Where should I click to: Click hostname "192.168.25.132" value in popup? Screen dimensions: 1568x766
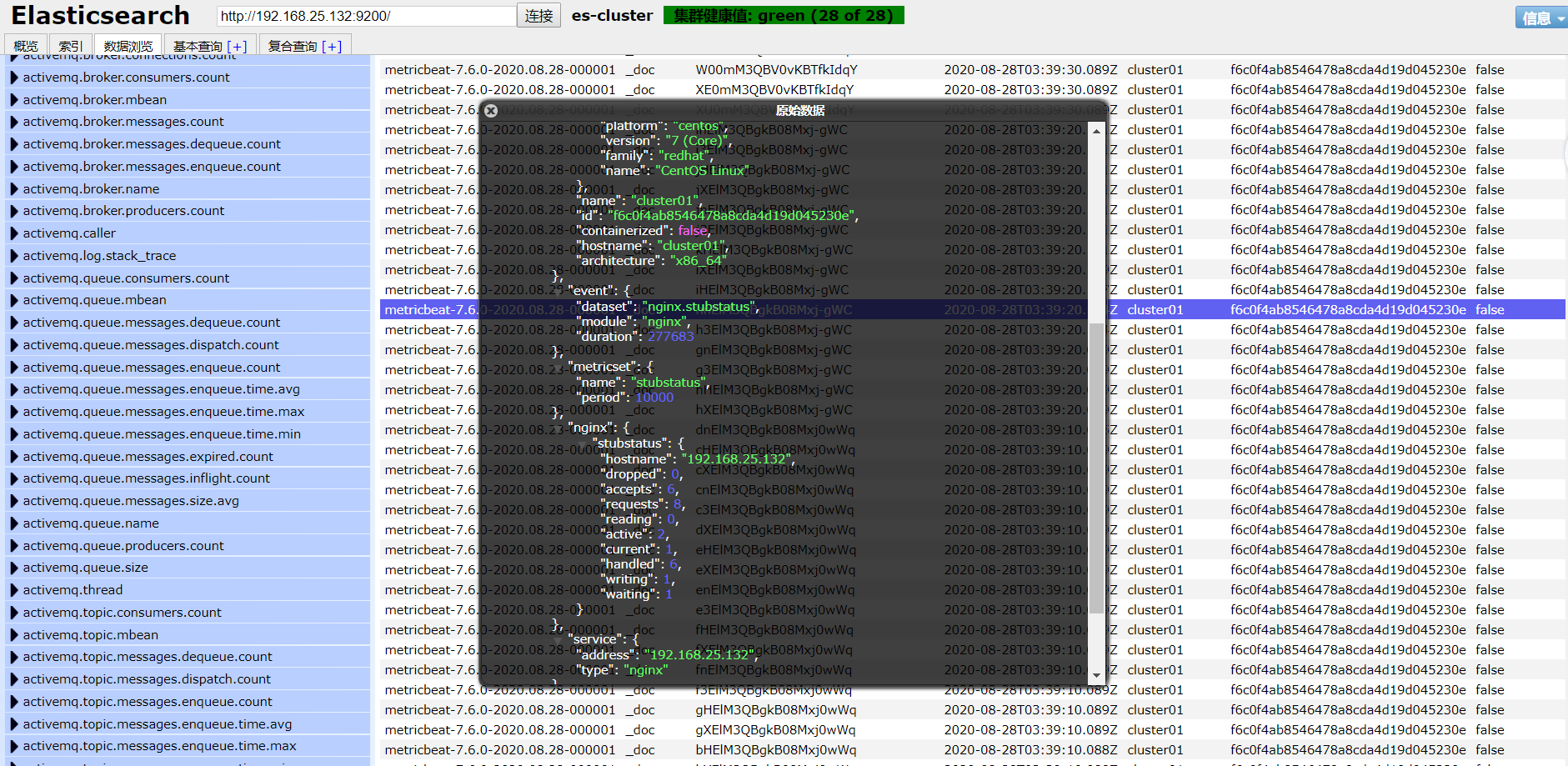click(x=736, y=459)
